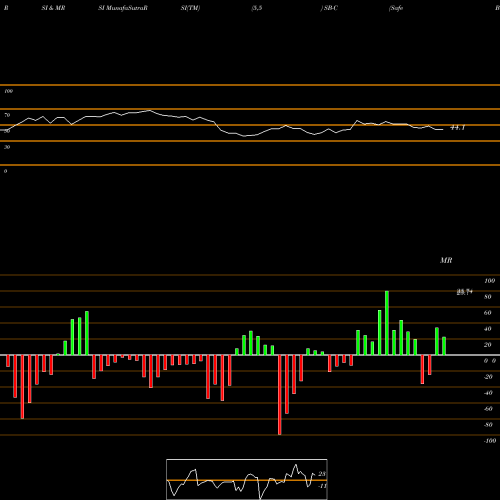Click the -11 label in the mini chart
Image resolution: width=500 pixels, height=500 pixels.
322,486
